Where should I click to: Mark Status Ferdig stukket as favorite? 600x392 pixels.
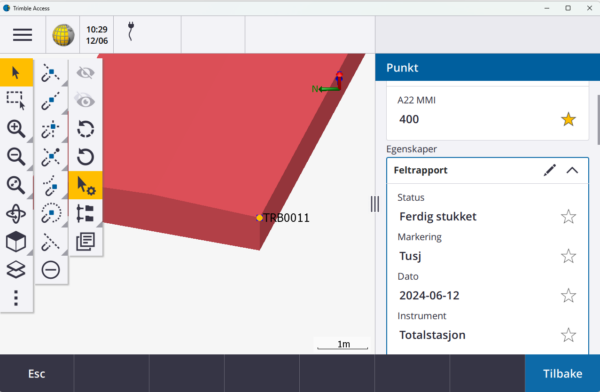[568, 217]
